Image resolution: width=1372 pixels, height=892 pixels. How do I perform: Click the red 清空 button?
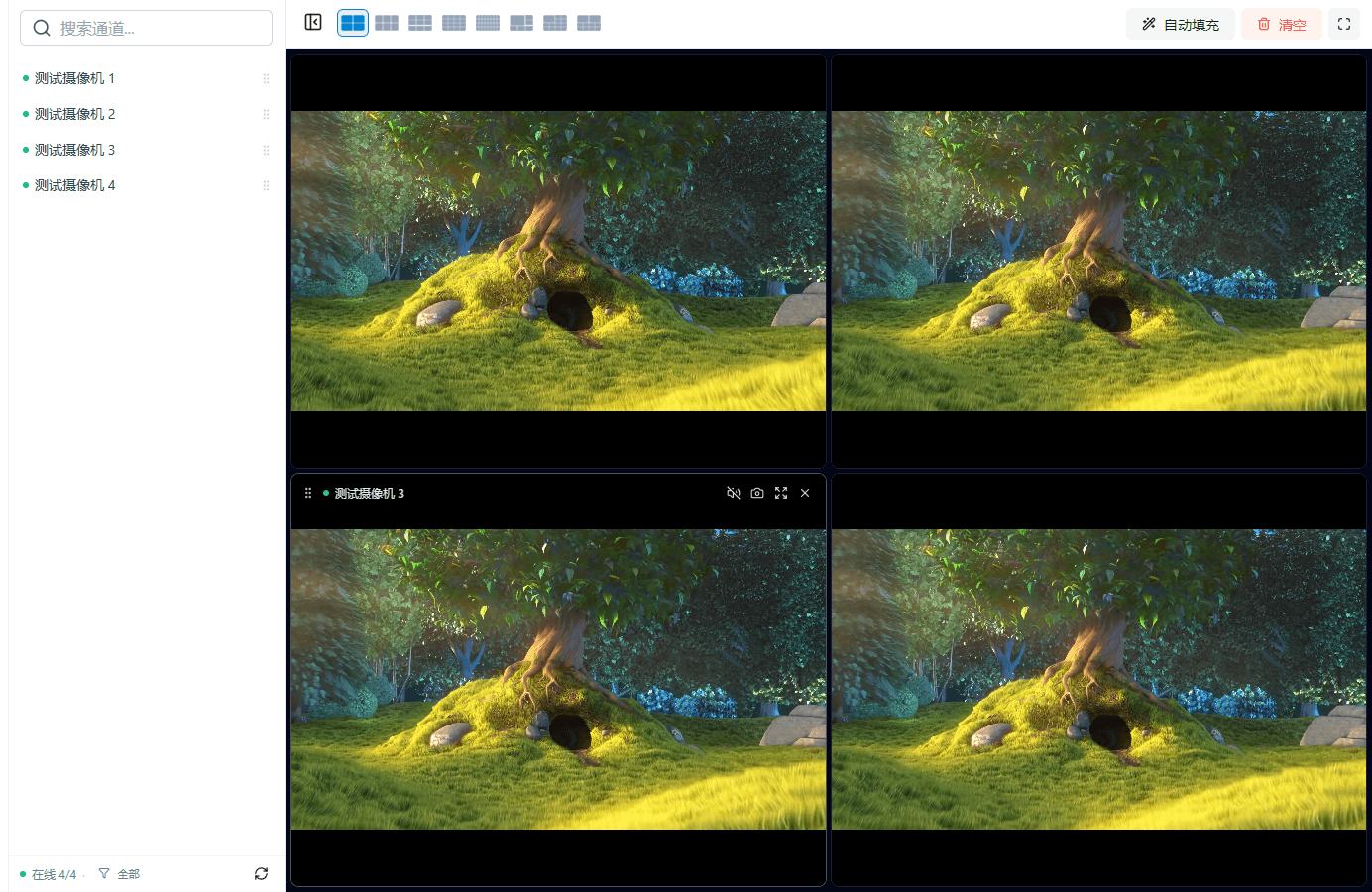coord(1282,24)
